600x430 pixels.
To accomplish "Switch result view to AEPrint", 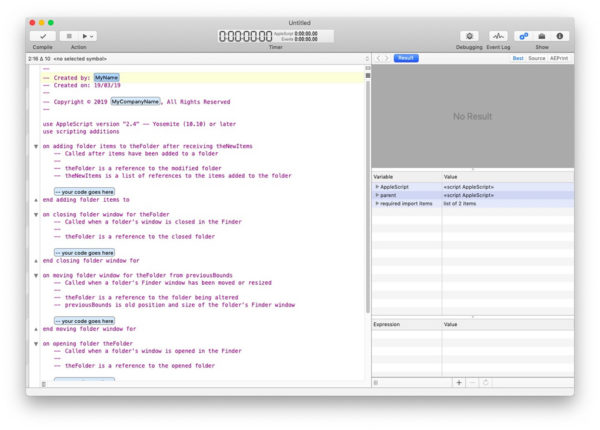I will point(559,58).
